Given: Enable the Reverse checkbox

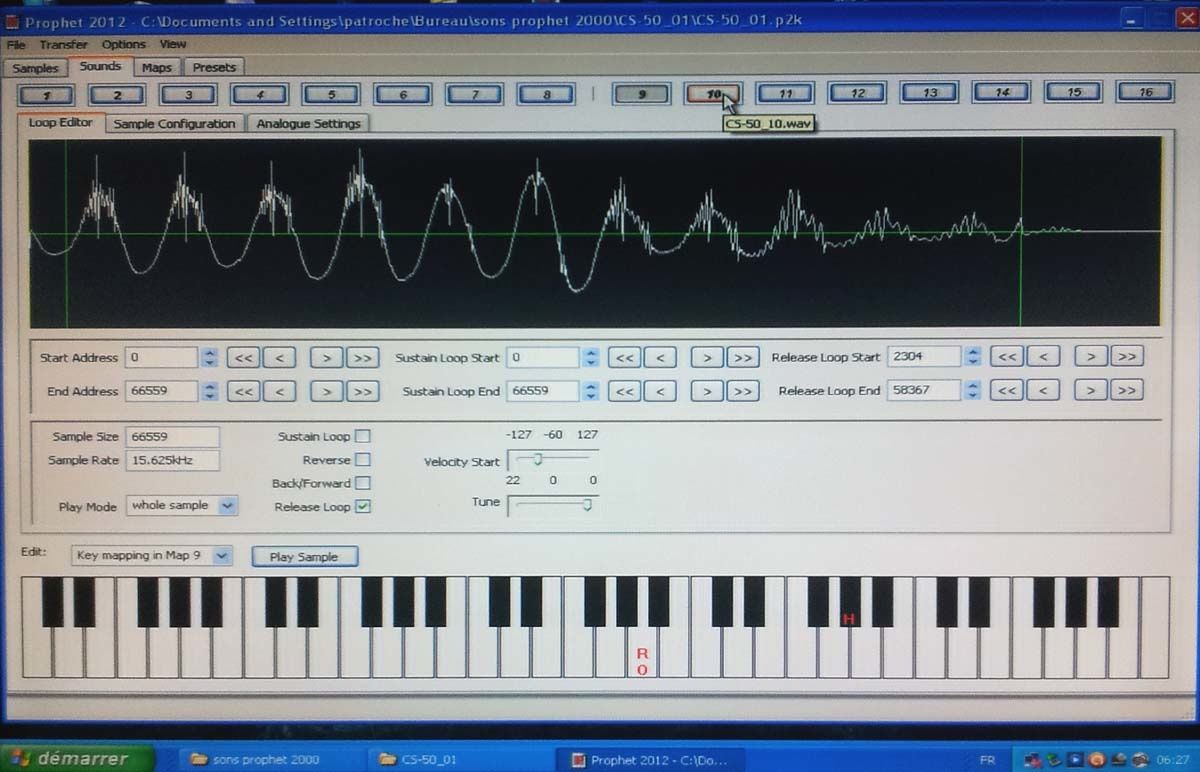Looking at the screenshot, I should coord(363,460).
